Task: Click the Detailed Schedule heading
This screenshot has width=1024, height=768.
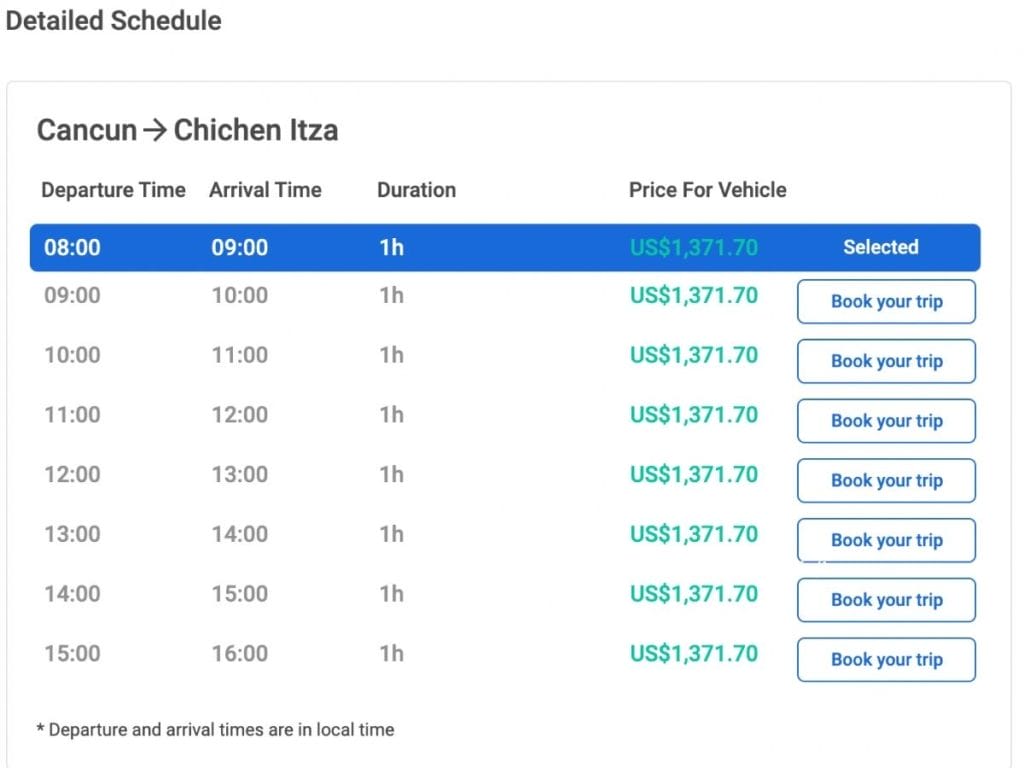Action: 113,20
